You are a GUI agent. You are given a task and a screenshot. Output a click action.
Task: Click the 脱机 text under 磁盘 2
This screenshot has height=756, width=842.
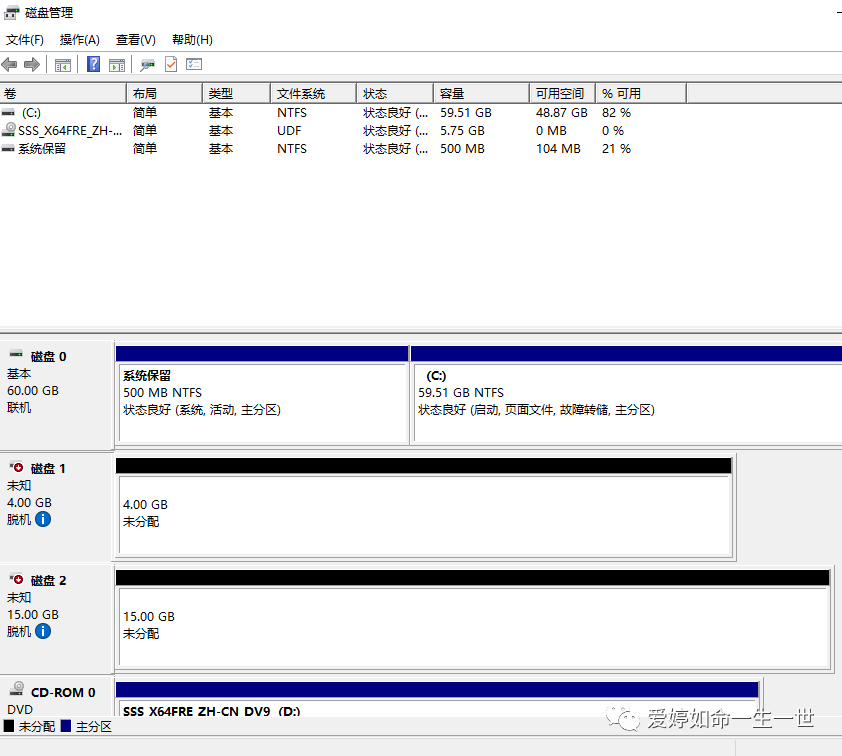point(19,631)
